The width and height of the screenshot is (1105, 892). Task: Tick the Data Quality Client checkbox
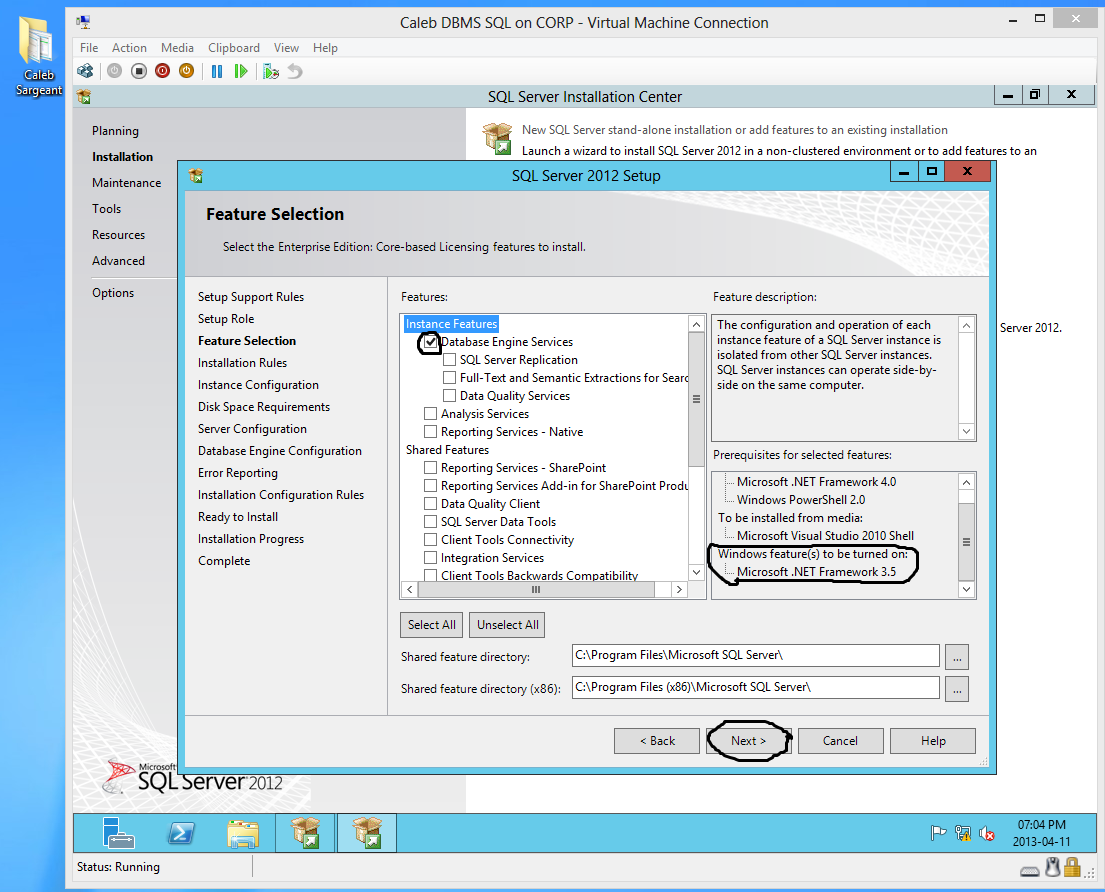pos(431,504)
